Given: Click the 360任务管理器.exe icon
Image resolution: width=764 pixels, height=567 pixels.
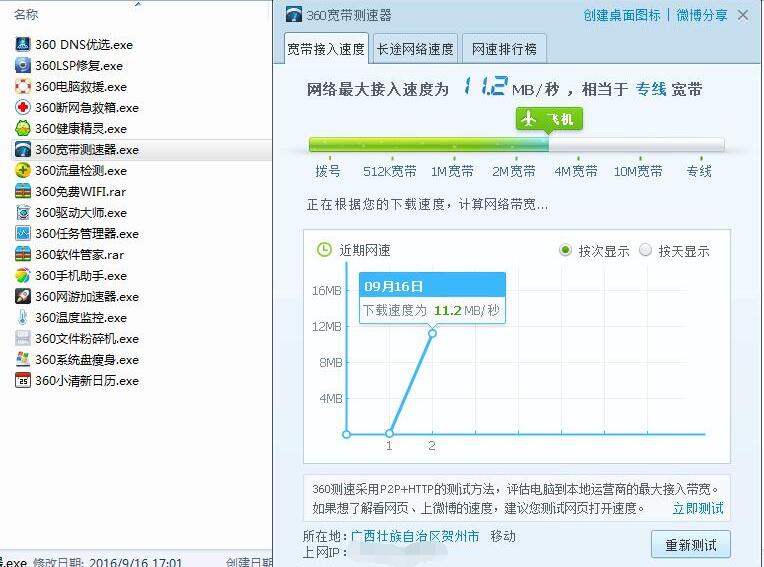Looking at the screenshot, I should 22,233.
